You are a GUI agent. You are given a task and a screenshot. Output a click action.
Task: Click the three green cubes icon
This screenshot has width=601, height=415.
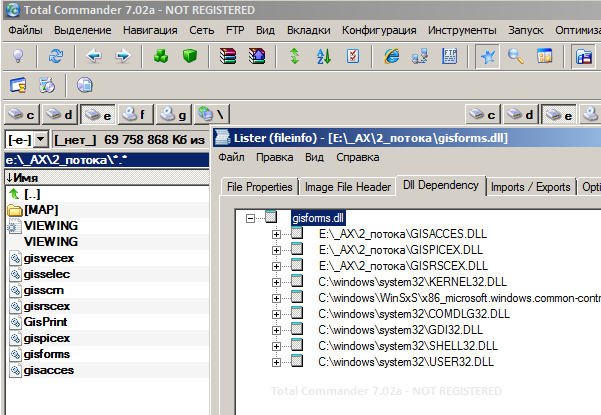[161, 56]
